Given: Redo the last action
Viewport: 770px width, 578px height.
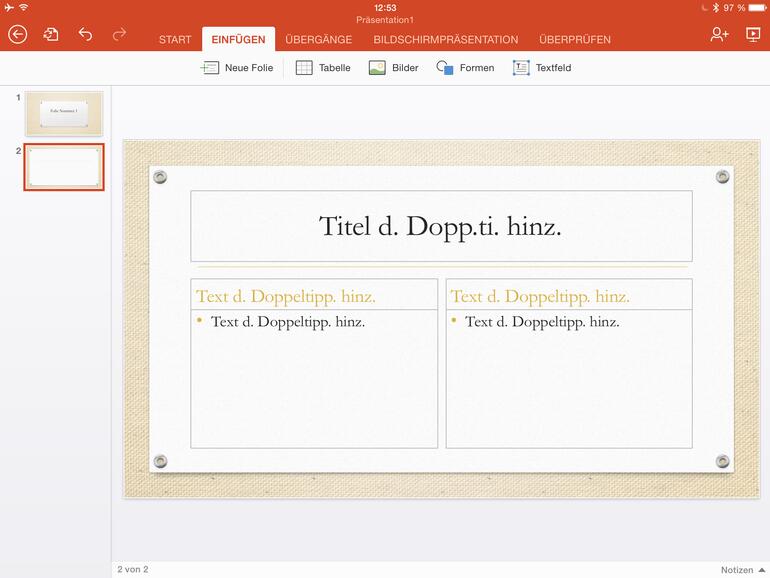Looking at the screenshot, I should coord(119,35).
